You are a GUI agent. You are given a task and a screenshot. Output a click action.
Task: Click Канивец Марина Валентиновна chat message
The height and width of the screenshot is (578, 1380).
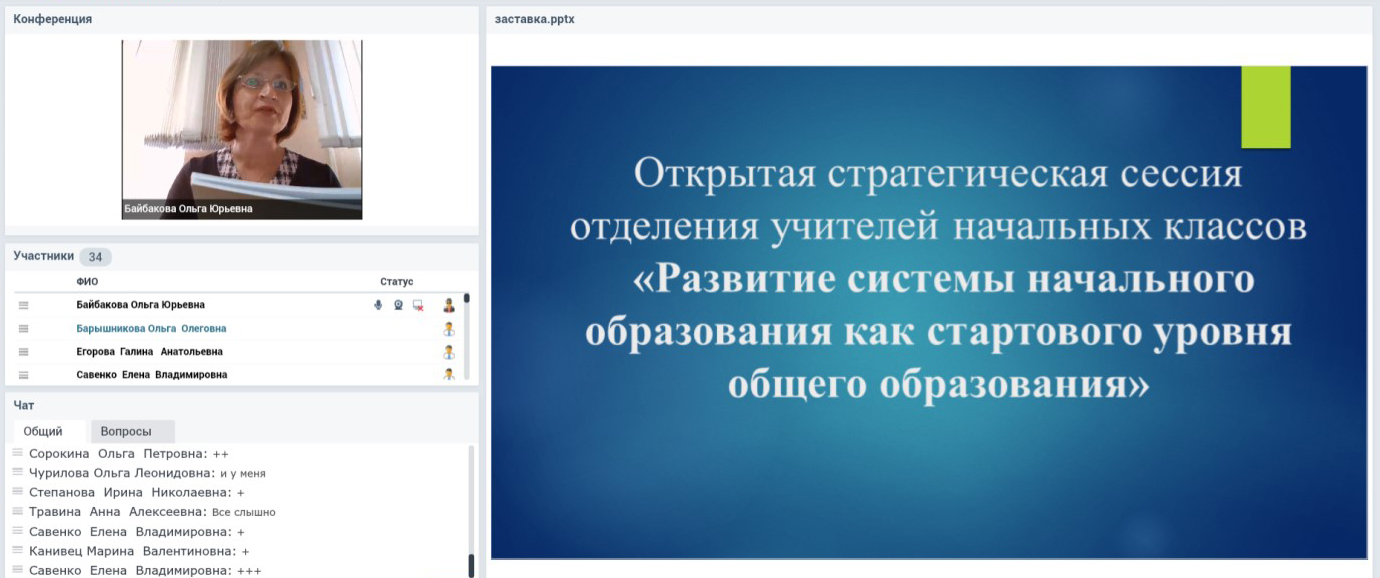(139, 551)
